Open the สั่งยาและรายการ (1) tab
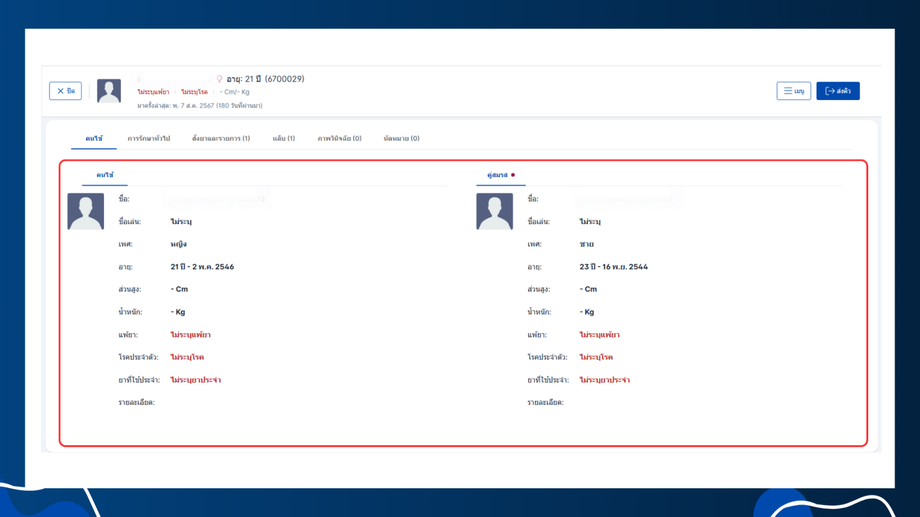 pos(221,138)
